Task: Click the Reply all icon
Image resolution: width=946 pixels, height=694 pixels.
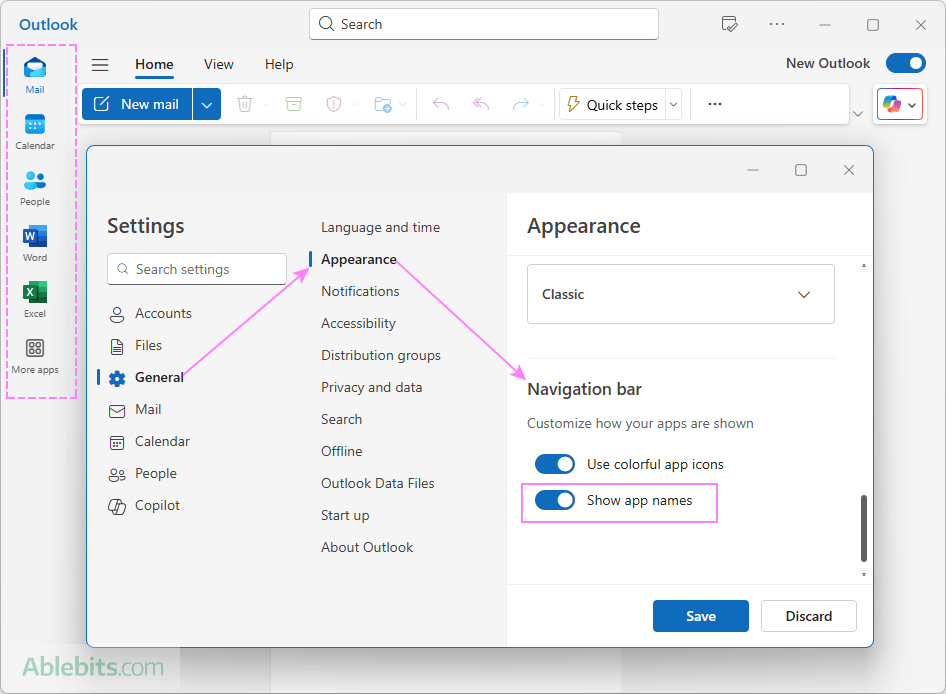Action: 481,104
